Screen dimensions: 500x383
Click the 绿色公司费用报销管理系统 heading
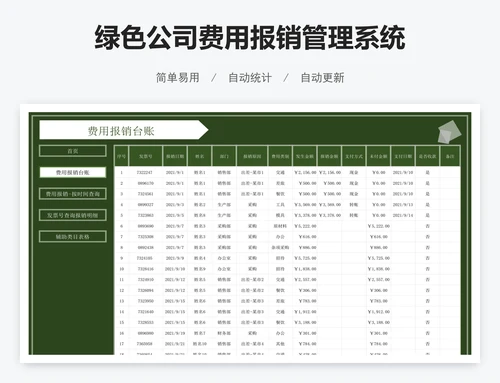(250, 37)
